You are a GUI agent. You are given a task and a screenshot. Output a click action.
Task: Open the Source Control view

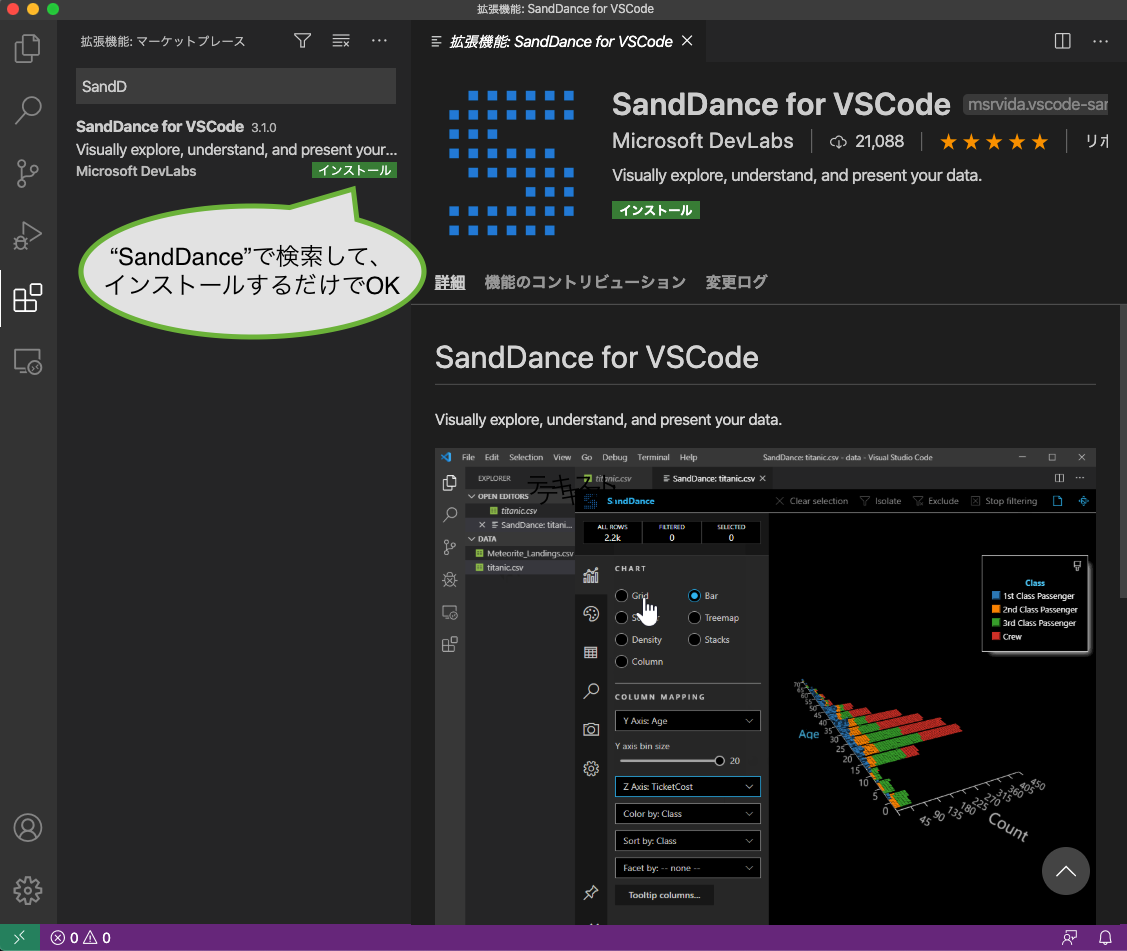click(28, 173)
